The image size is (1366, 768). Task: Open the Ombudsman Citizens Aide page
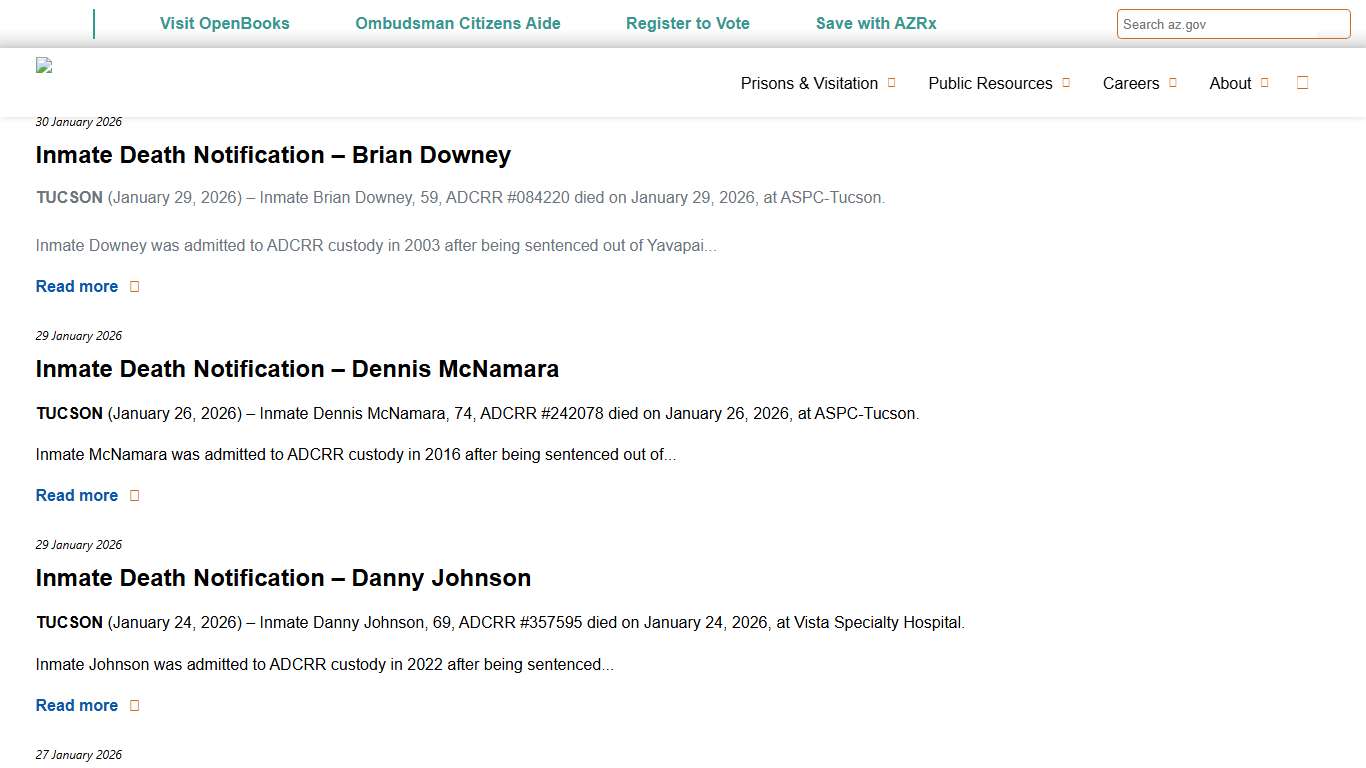coord(457,23)
